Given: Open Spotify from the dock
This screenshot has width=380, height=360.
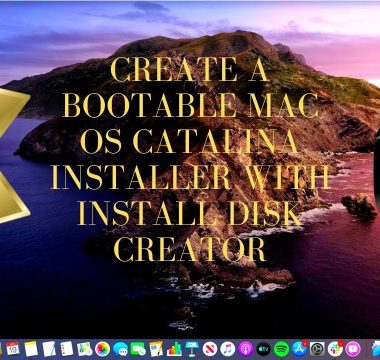Looking at the screenshot, I should point(281,349).
